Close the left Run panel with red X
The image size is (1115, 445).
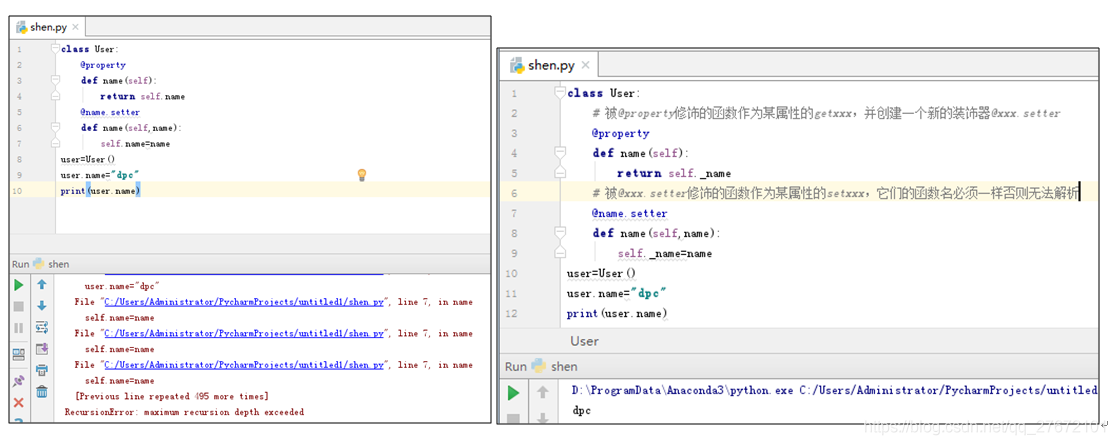tap(18, 403)
